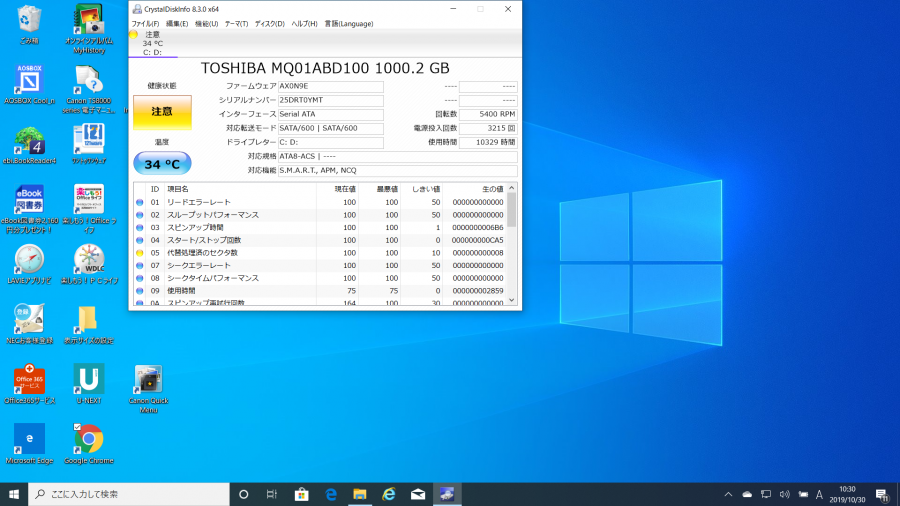Screen dimensions: 900x506
Task: Open Canon Quick Menu desktop icon
Action: (x=148, y=388)
